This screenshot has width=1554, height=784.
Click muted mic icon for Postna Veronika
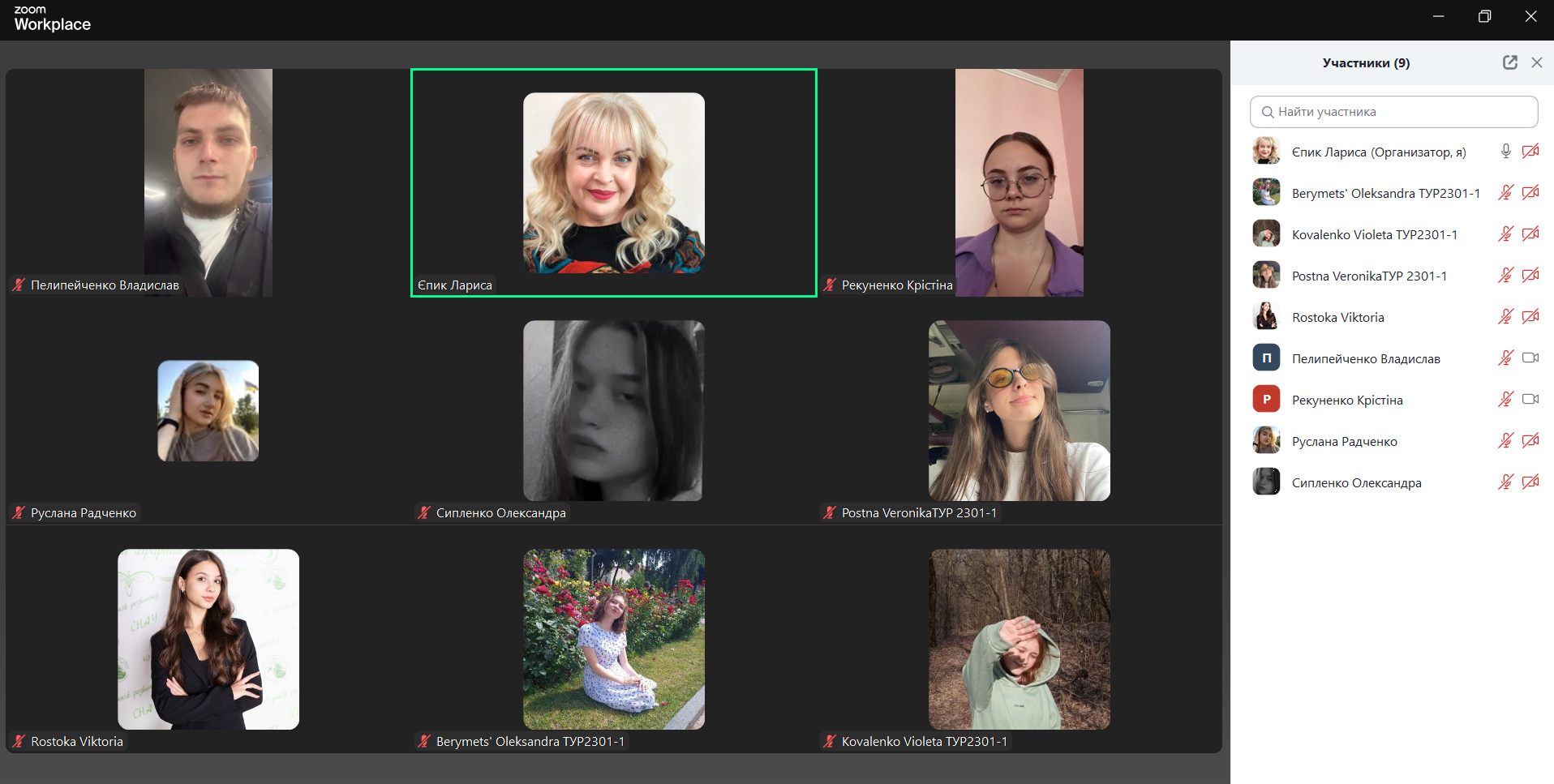(x=1505, y=276)
